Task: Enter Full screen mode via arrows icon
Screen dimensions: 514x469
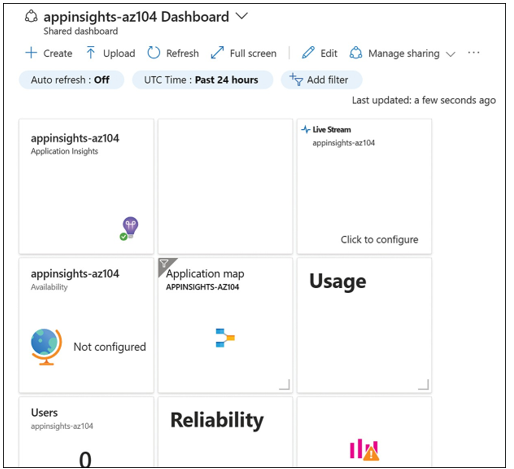Action: pyautogui.click(x=217, y=53)
